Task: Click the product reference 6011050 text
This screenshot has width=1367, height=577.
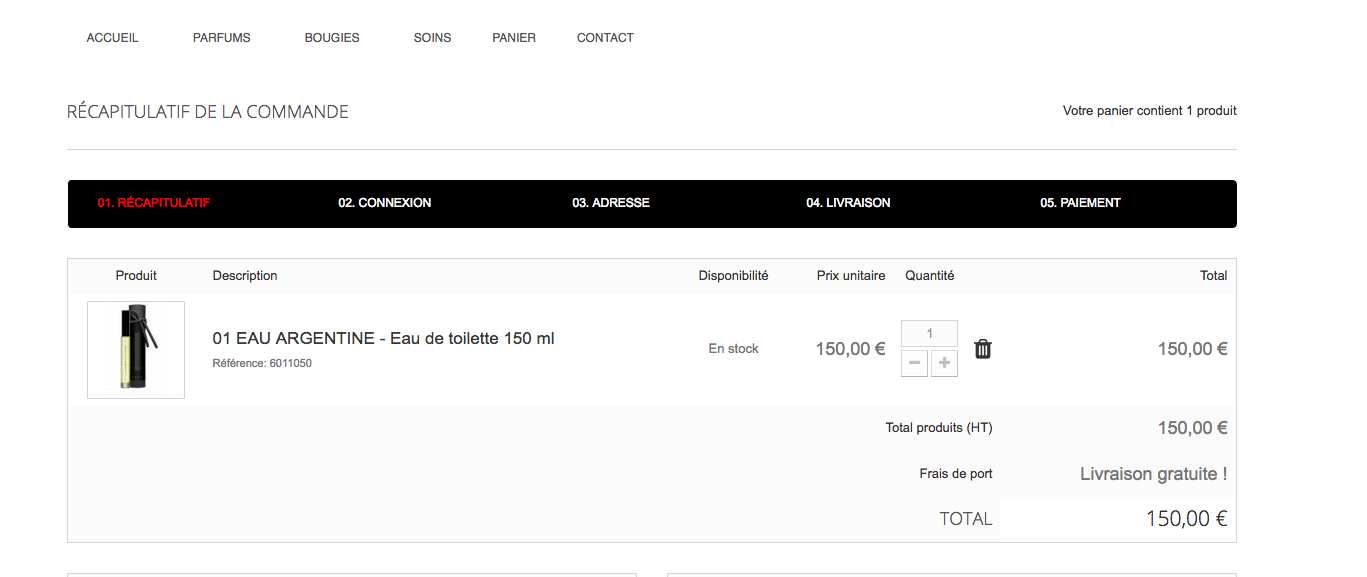Action: tap(262, 363)
